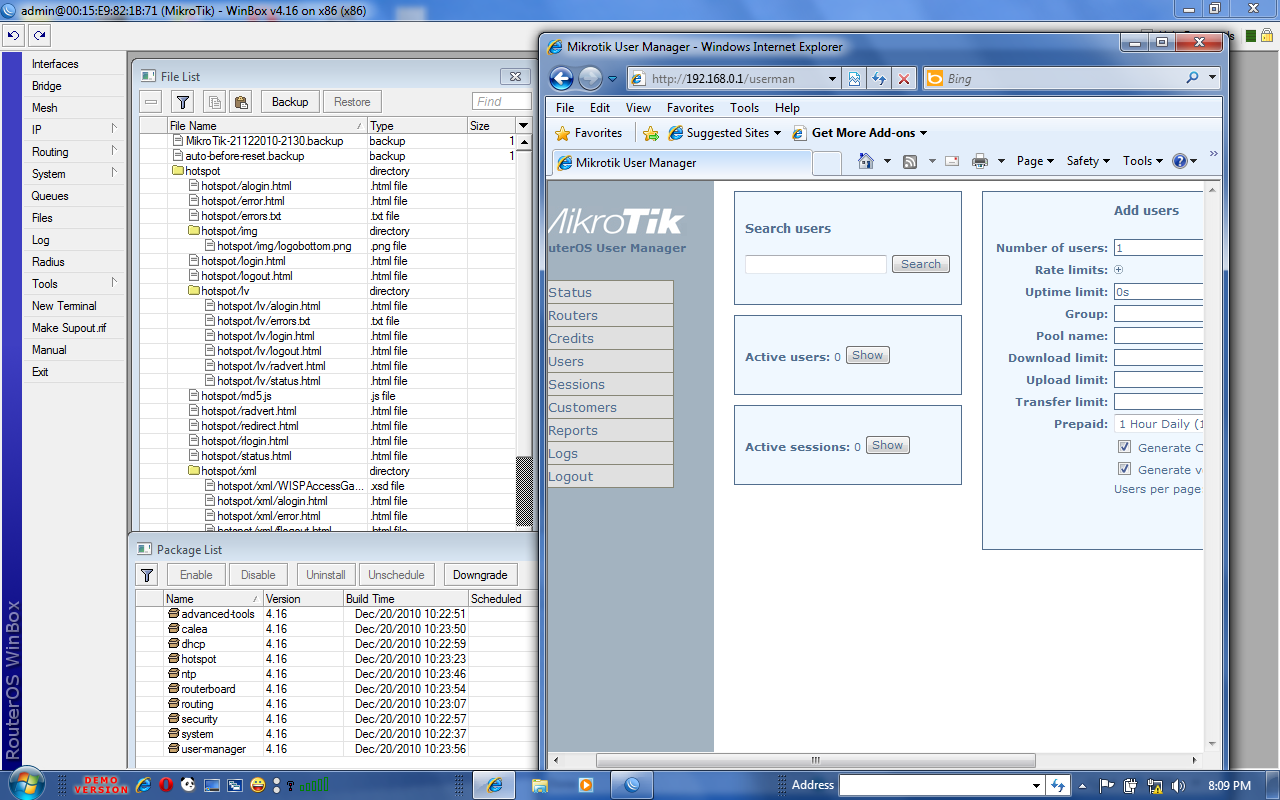Image resolution: width=1280 pixels, height=800 pixels.
Task: Open the IE Help menu
Action: tap(787, 108)
